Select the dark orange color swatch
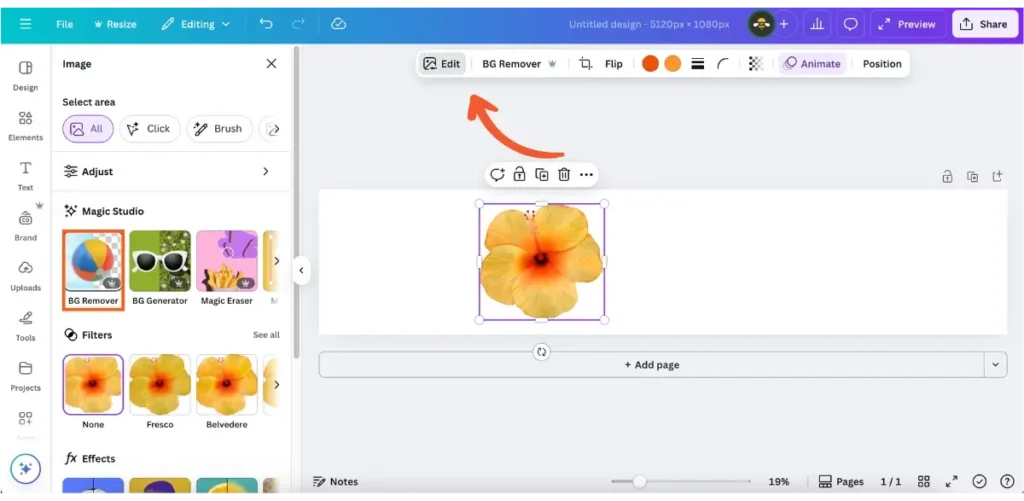 point(650,64)
